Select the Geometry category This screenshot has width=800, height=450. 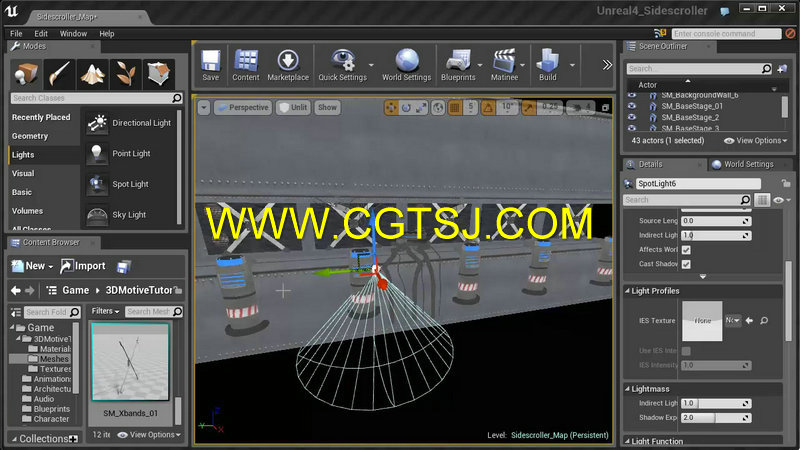pyautogui.click(x=30, y=136)
